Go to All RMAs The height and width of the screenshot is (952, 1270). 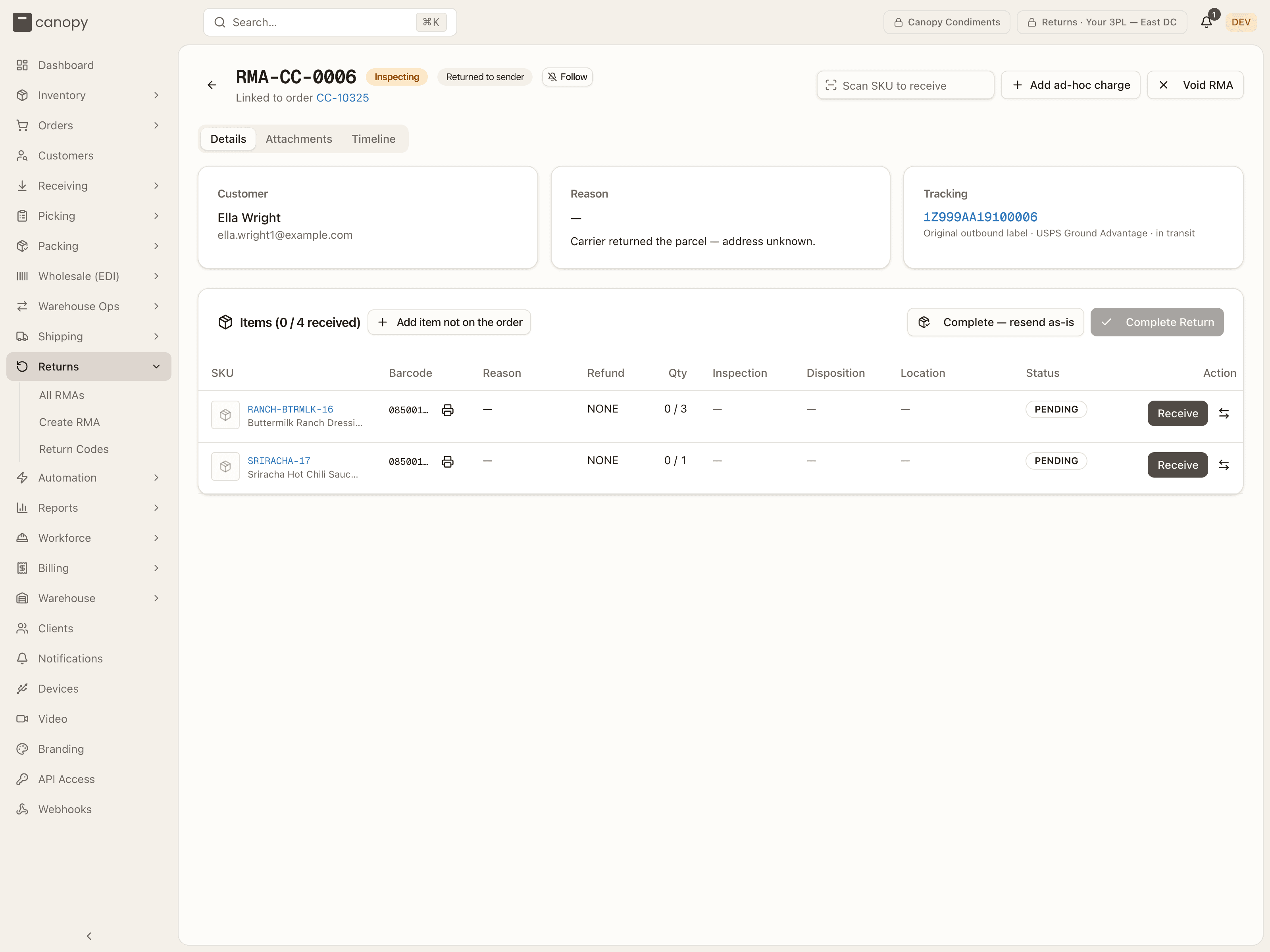(62, 395)
